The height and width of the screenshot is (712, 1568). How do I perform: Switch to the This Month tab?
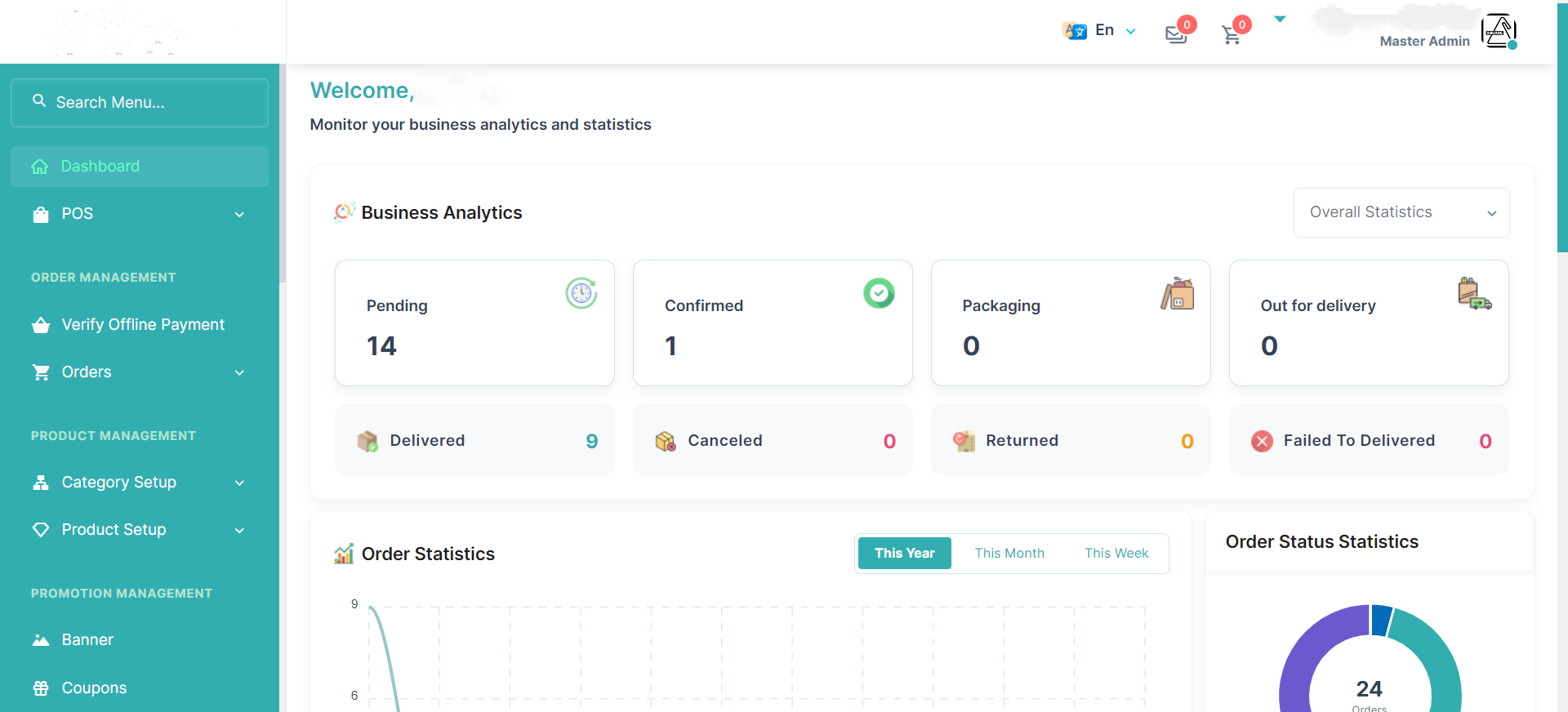1009,554
